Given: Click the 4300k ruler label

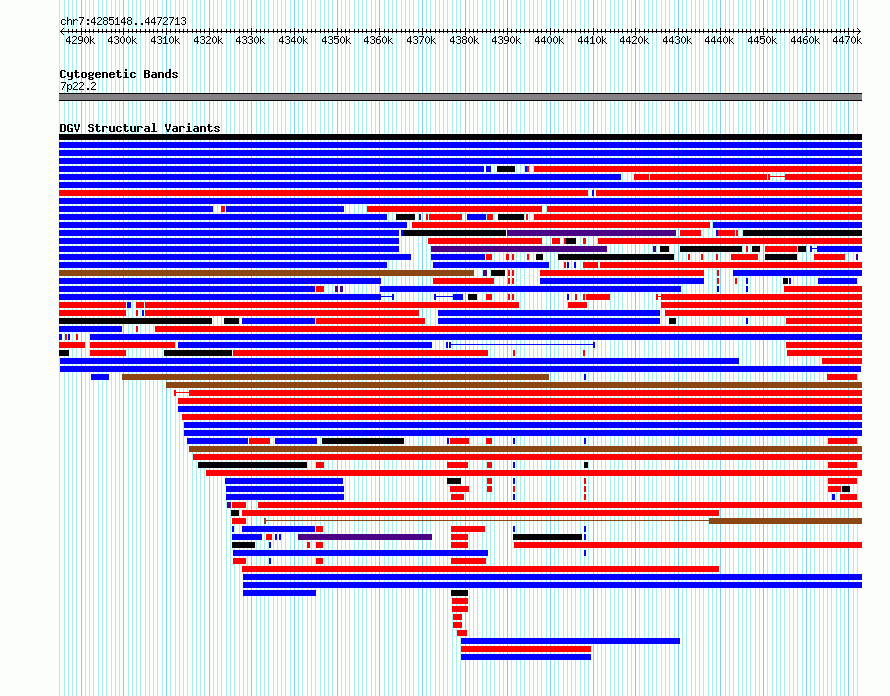Looking at the screenshot, I should 123,40.
